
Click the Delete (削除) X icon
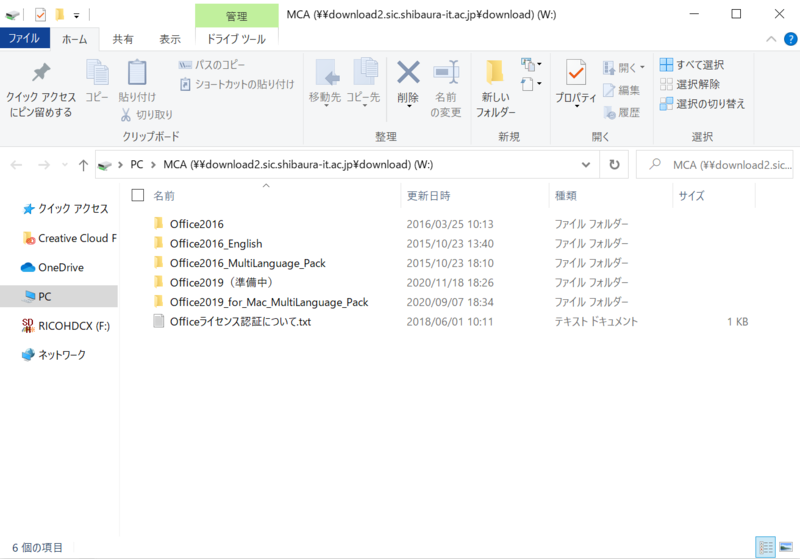[x=408, y=72]
